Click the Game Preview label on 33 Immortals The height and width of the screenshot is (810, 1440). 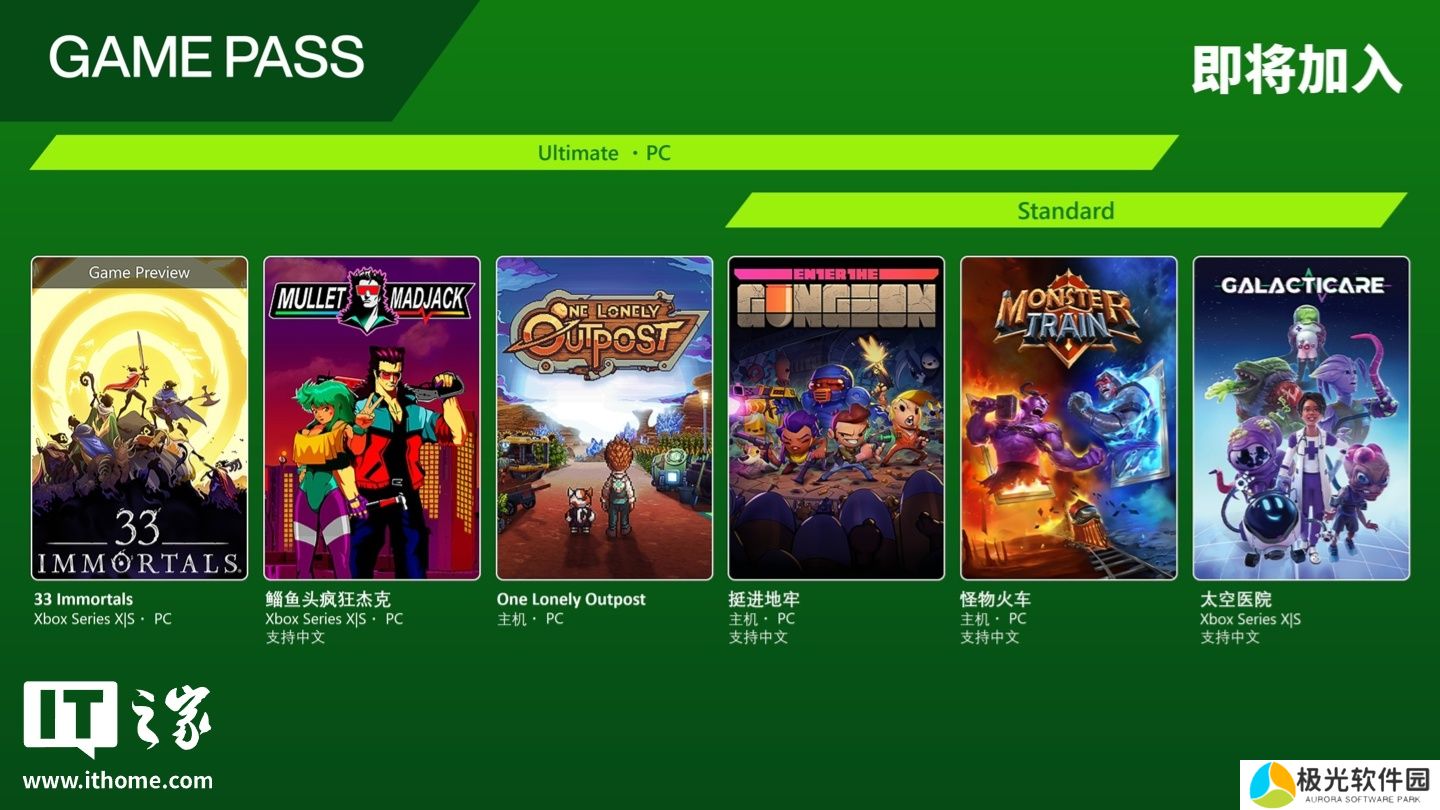pos(139,272)
